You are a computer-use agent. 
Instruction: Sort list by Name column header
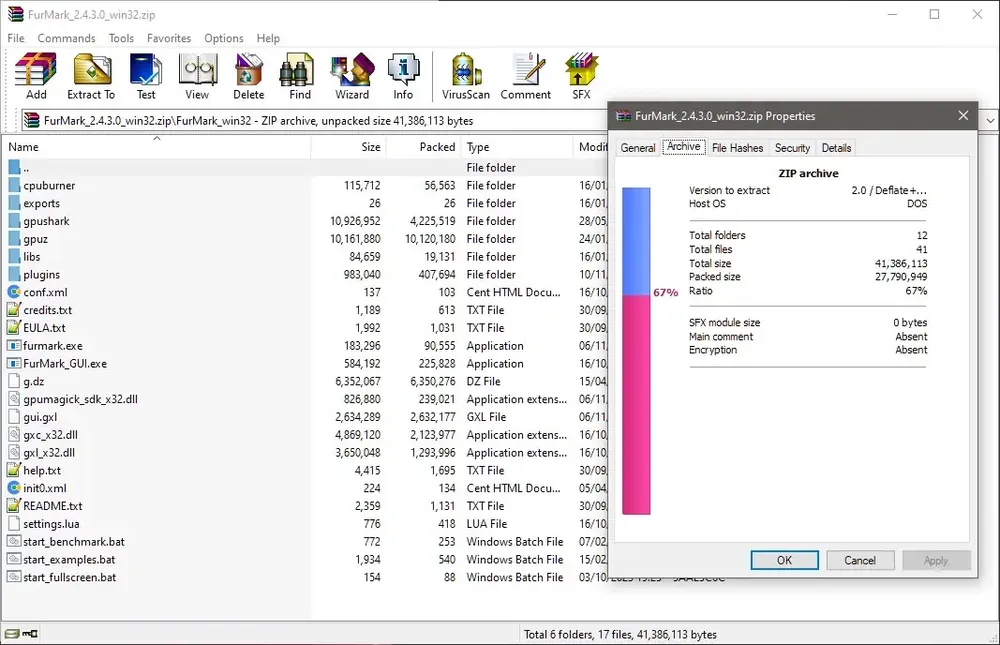pyautogui.click(x=156, y=147)
